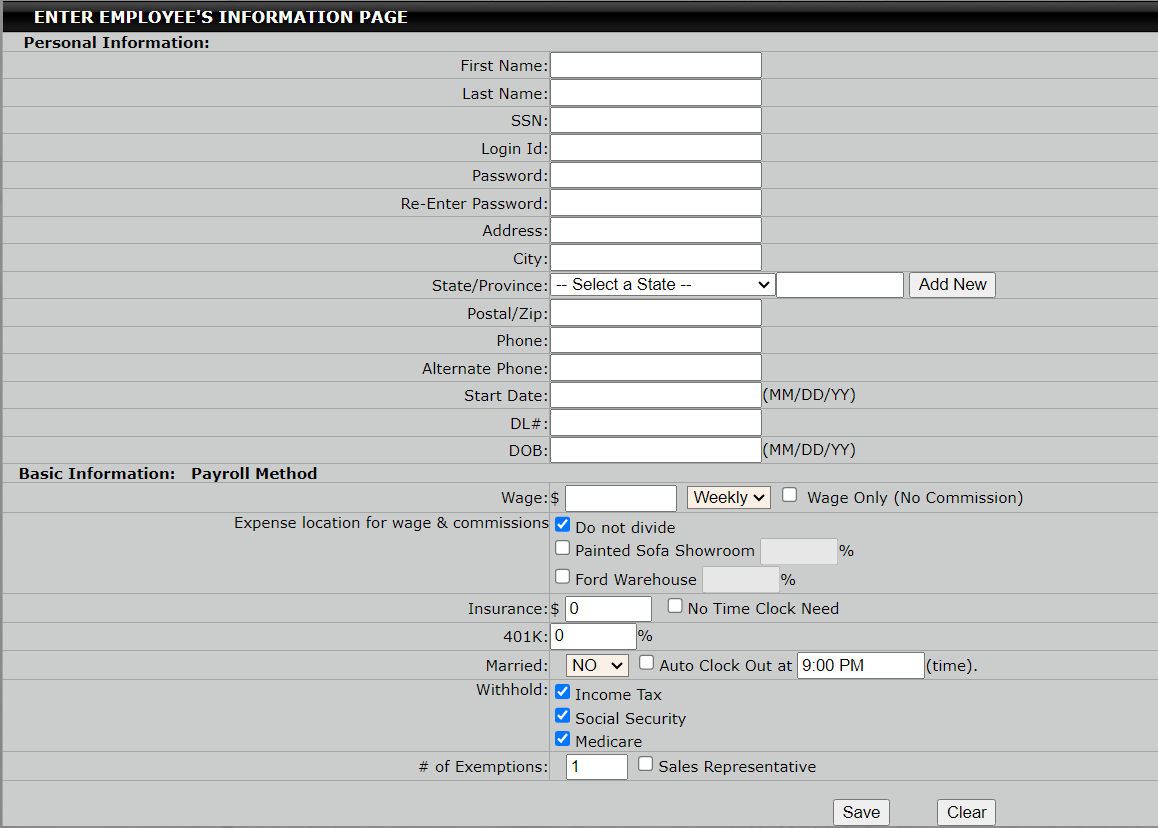Select the Insurance amount field
The height and width of the screenshot is (828, 1158).
[x=609, y=609]
